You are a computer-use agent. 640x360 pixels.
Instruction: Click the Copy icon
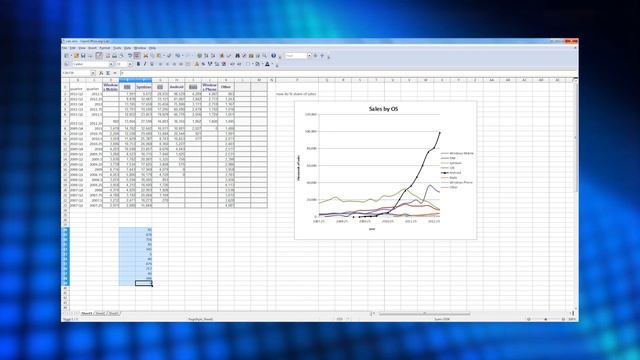152,56
